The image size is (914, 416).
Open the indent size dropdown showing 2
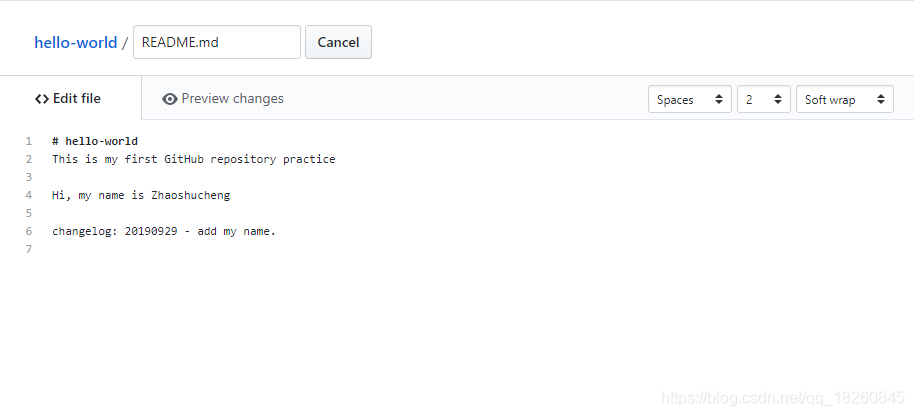pyautogui.click(x=764, y=99)
